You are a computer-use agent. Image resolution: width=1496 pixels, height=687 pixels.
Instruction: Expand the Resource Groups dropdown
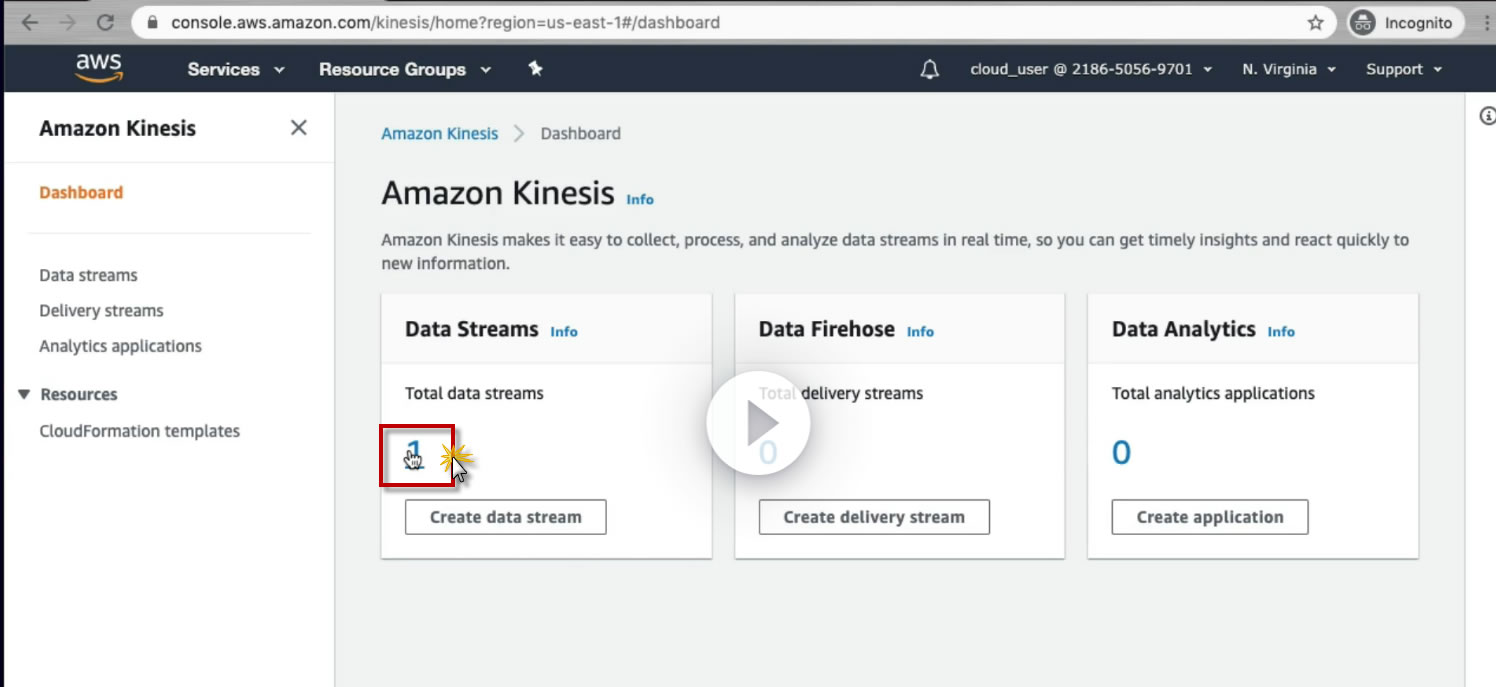coord(405,69)
